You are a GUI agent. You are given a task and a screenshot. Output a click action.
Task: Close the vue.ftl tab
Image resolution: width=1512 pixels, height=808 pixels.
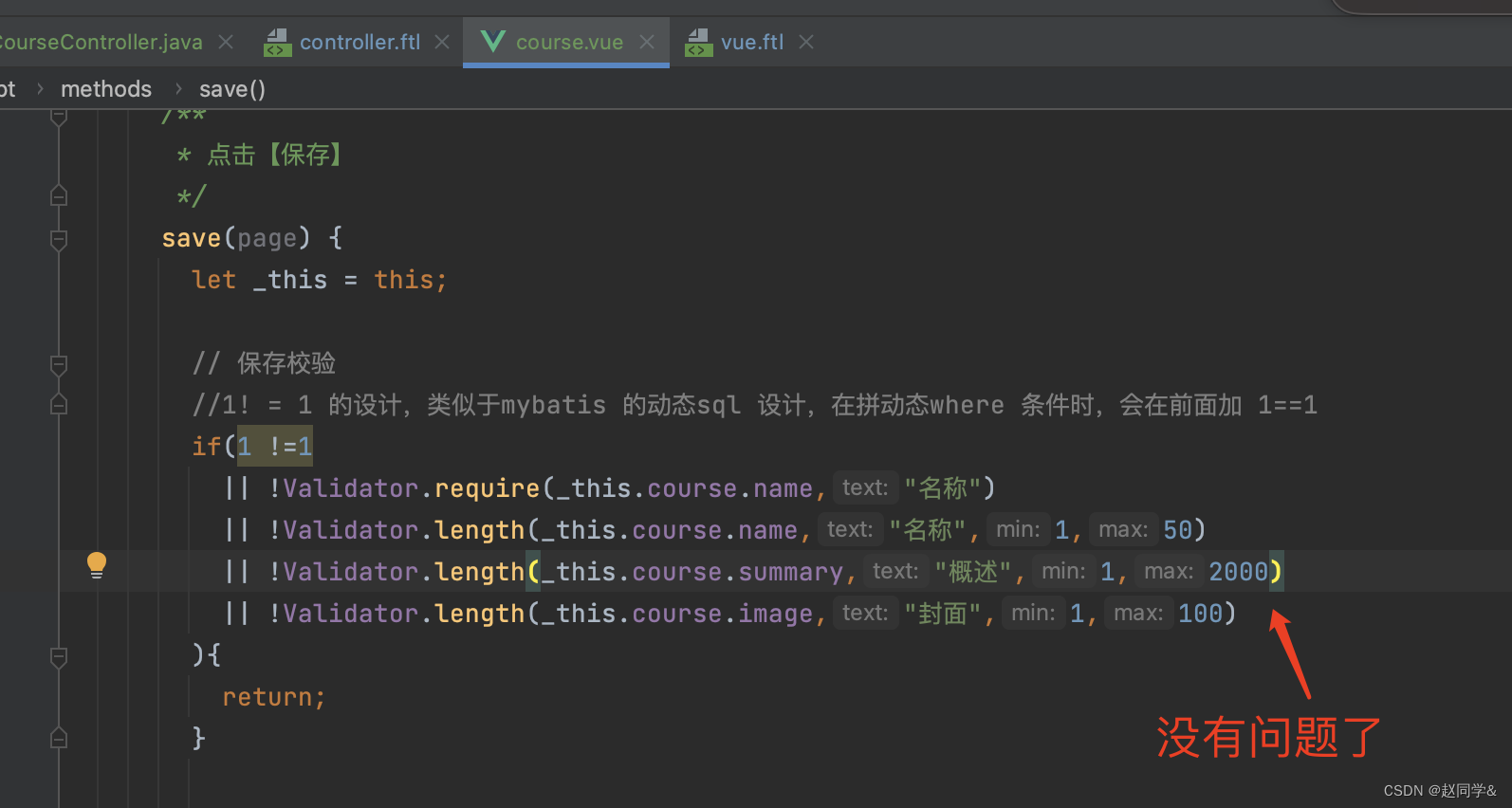806,42
